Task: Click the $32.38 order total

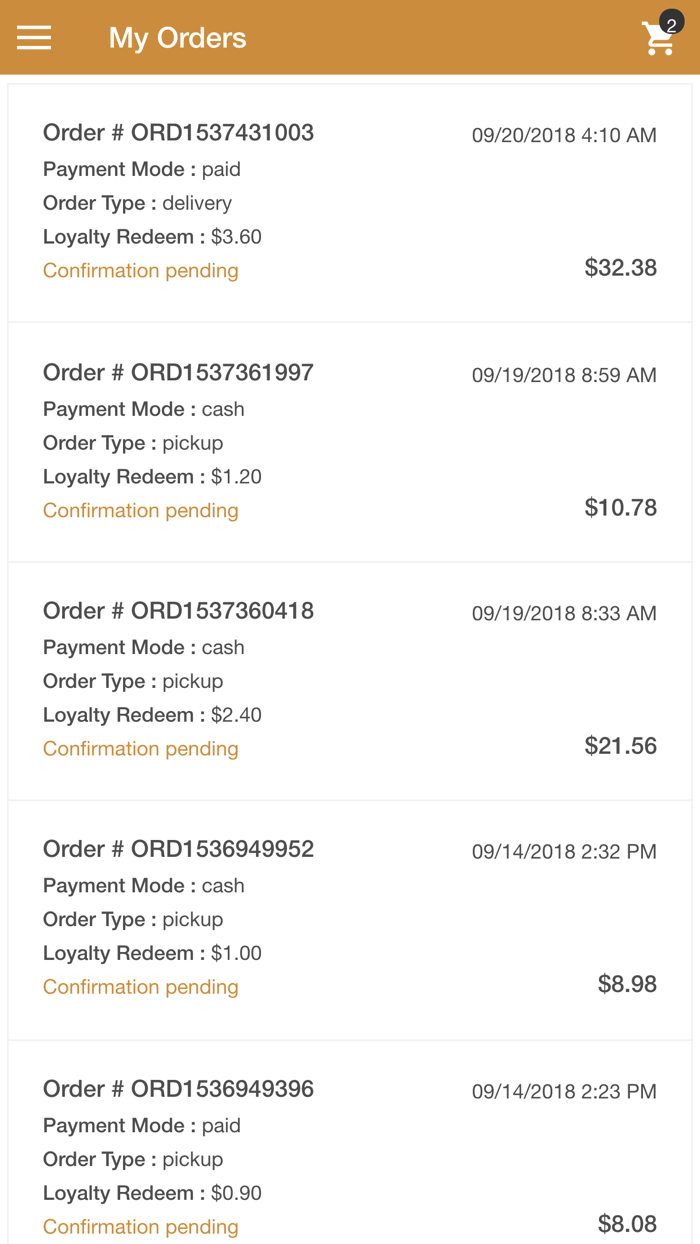Action: (x=620, y=268)
